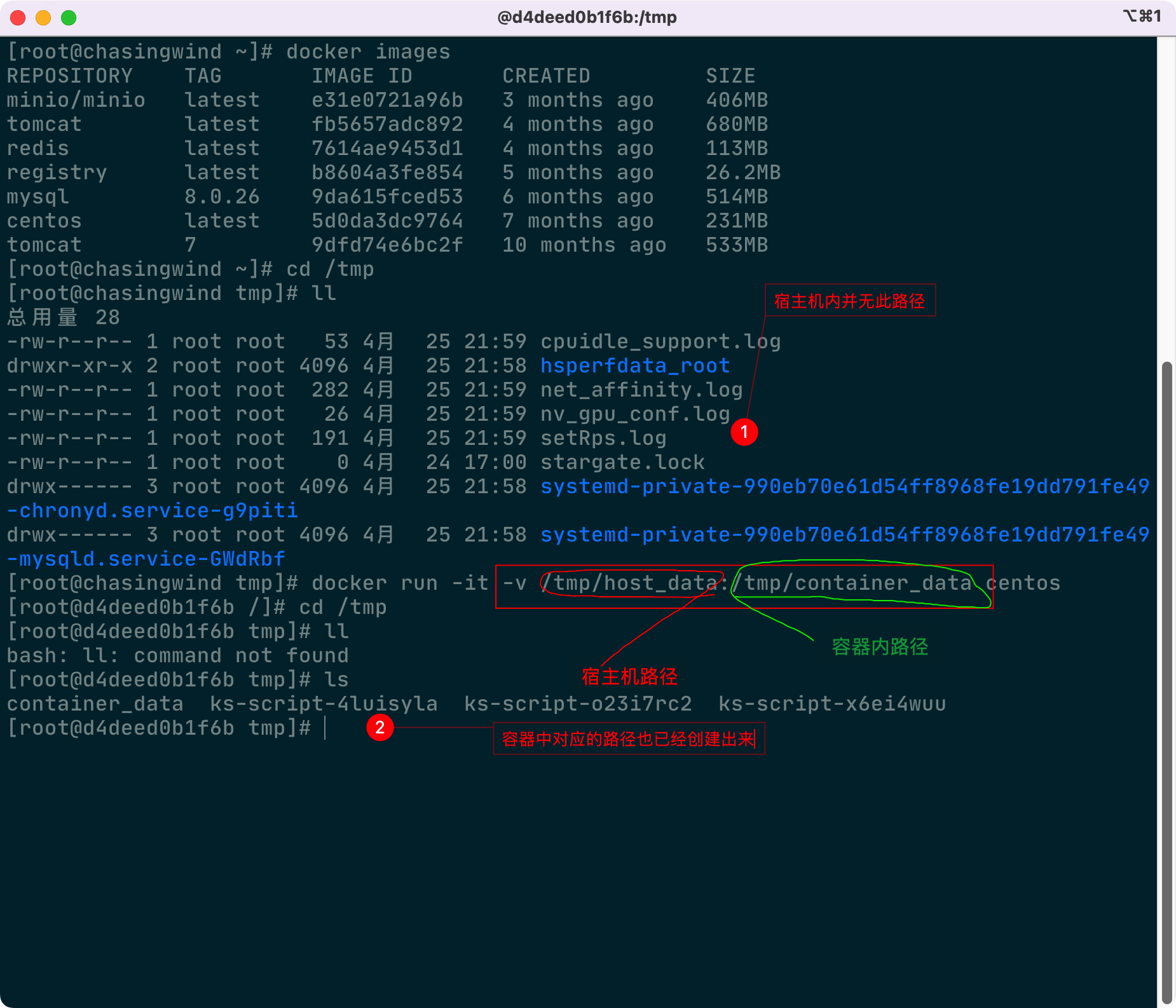
Task: Click the 406MB size value
Action: tap(737, 100)
